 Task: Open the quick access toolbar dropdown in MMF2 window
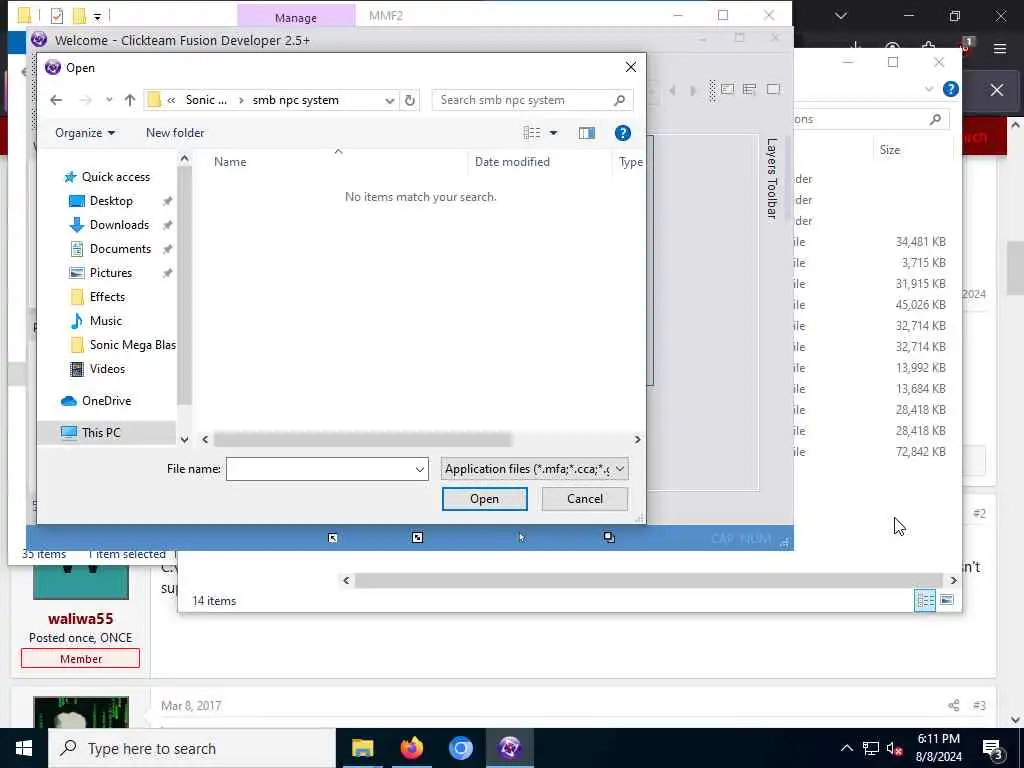[x=97, y=16]
